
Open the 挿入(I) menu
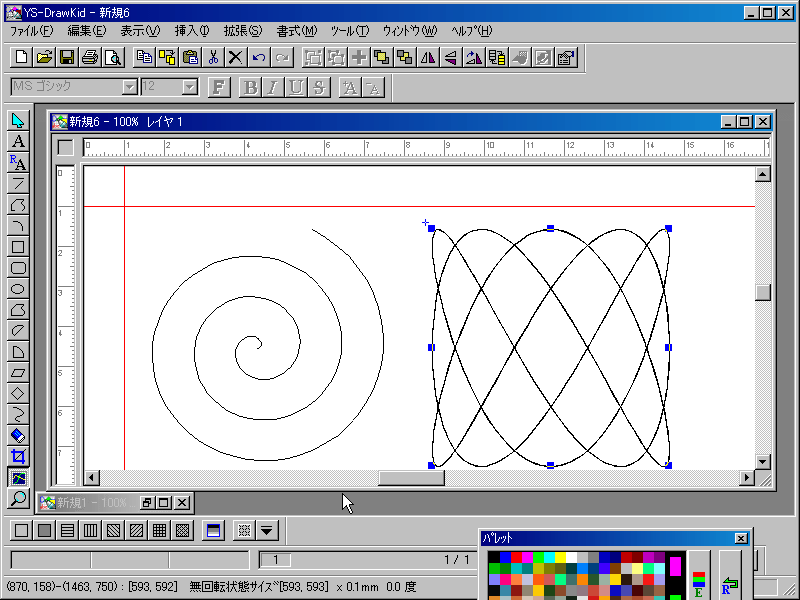(192, 31)
